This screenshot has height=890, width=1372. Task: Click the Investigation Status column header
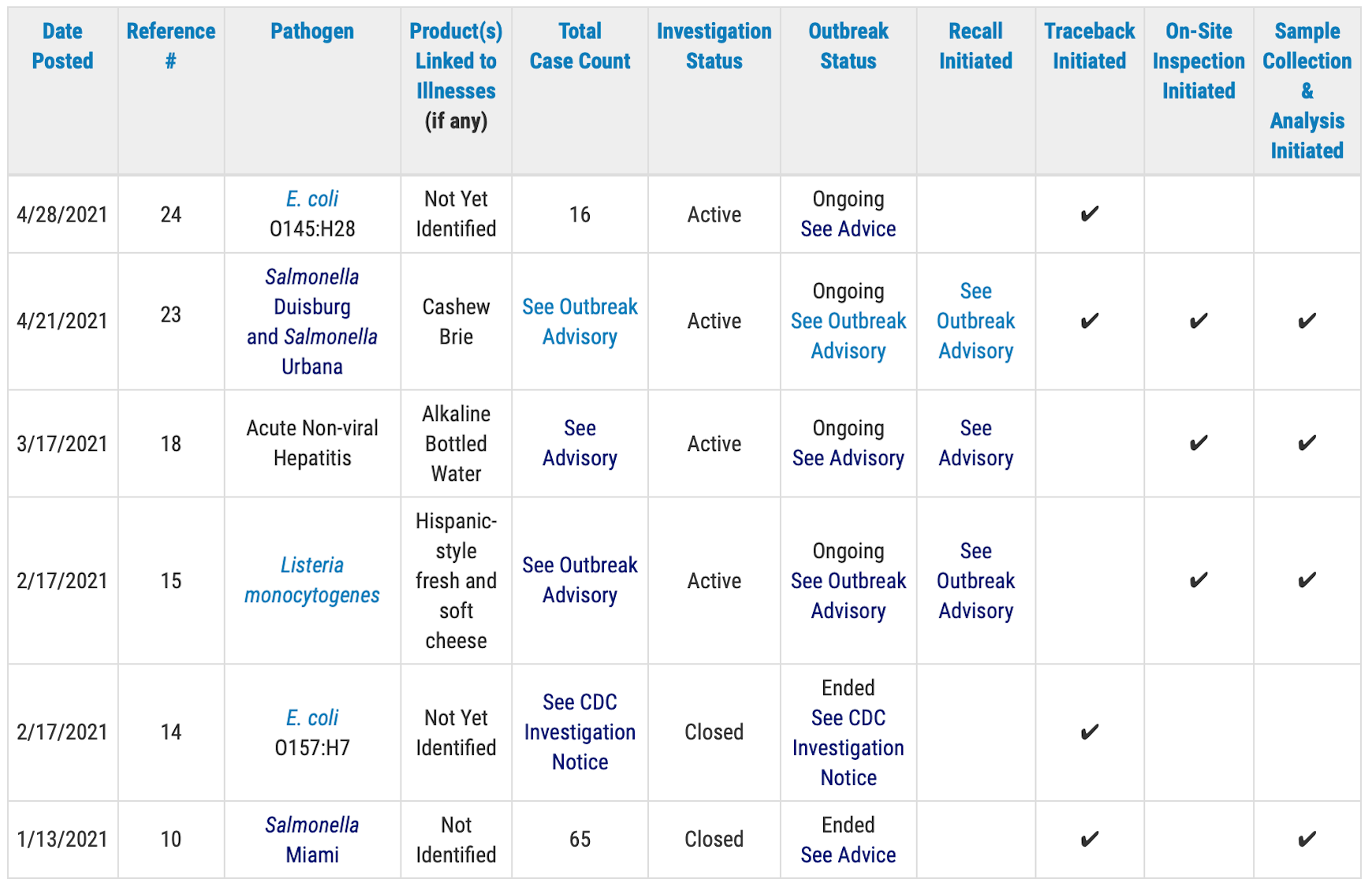pyautogui.click(x=714, y=46)
